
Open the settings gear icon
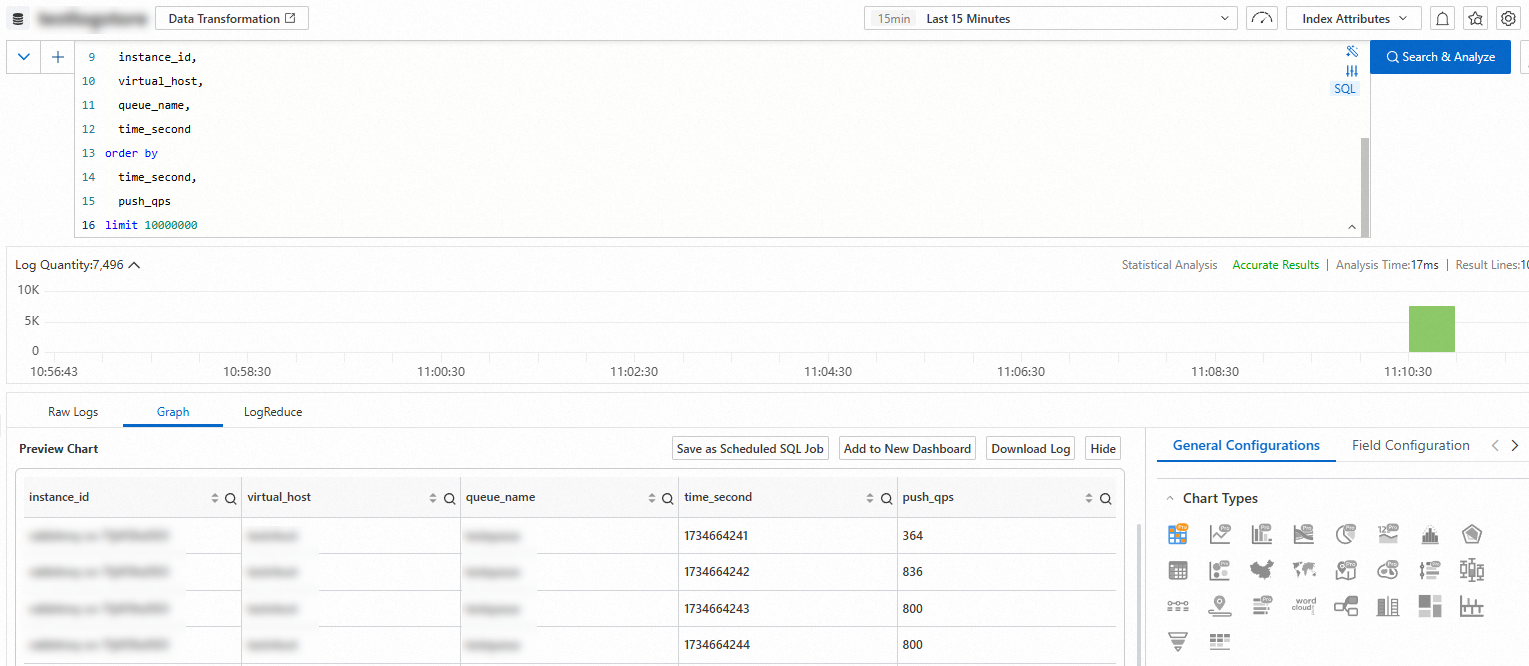click(1507, 19)
